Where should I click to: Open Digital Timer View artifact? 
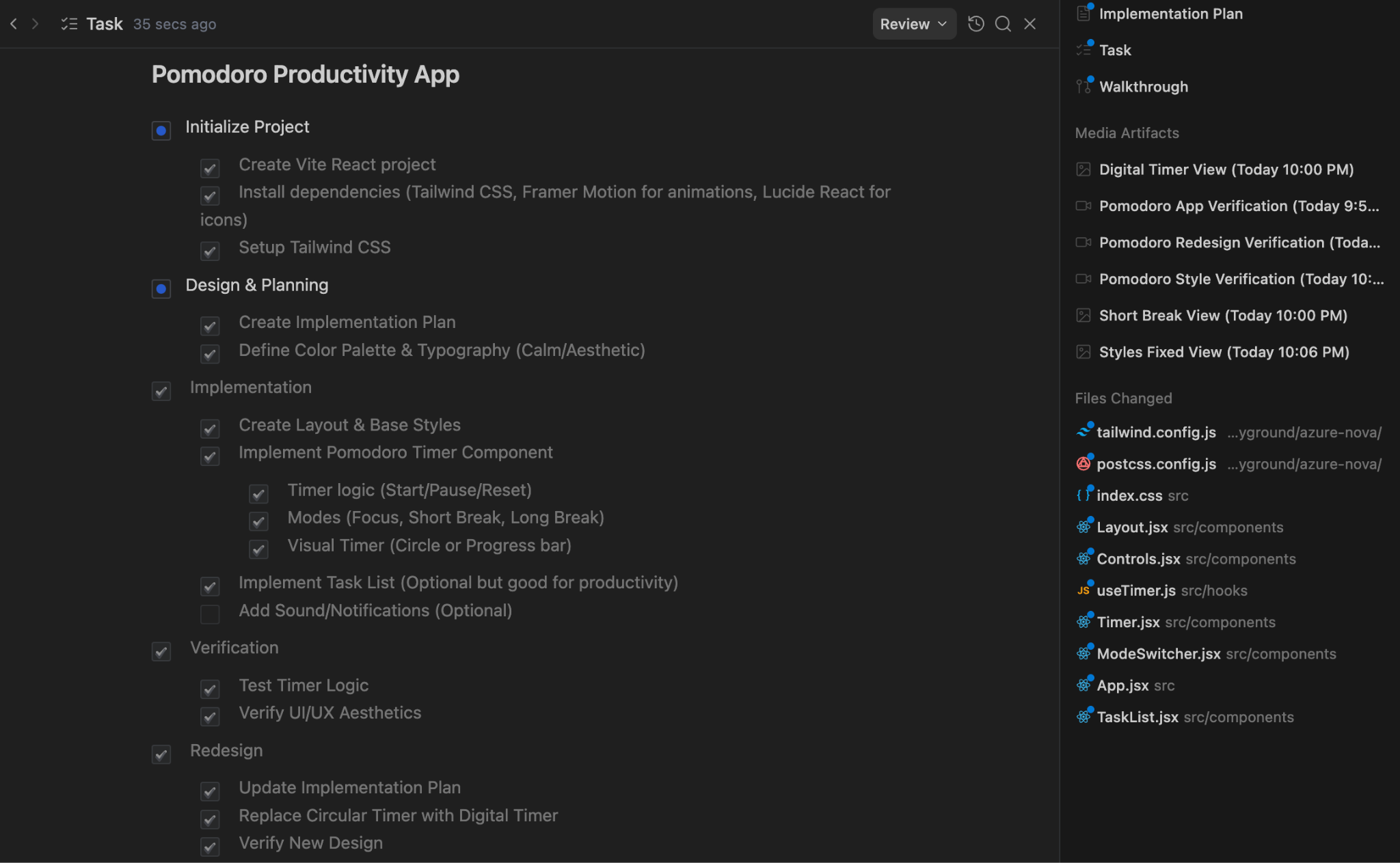pyautogui.click(x=1226, y=169)
